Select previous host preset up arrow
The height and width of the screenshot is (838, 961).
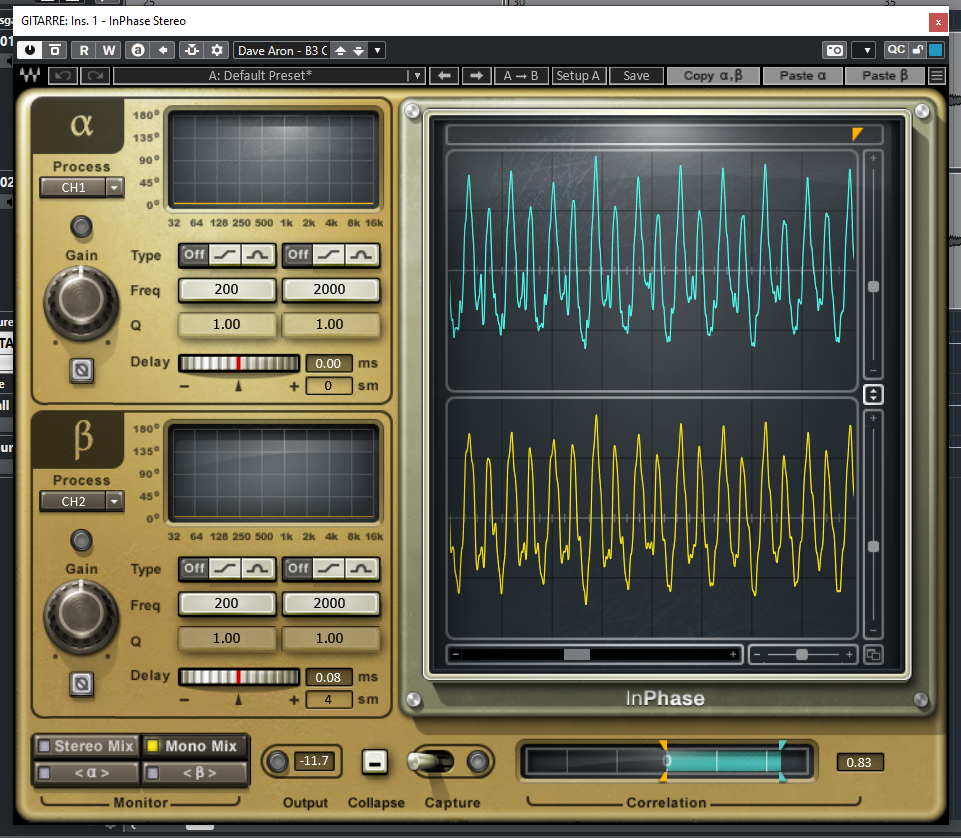click(x=341, y=50)
